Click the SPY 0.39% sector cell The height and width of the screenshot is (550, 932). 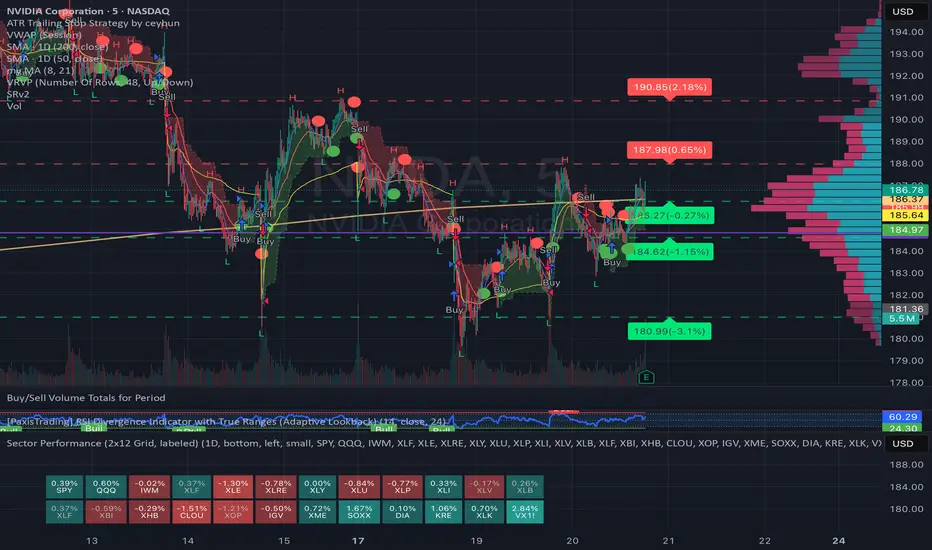click(64, 487)
